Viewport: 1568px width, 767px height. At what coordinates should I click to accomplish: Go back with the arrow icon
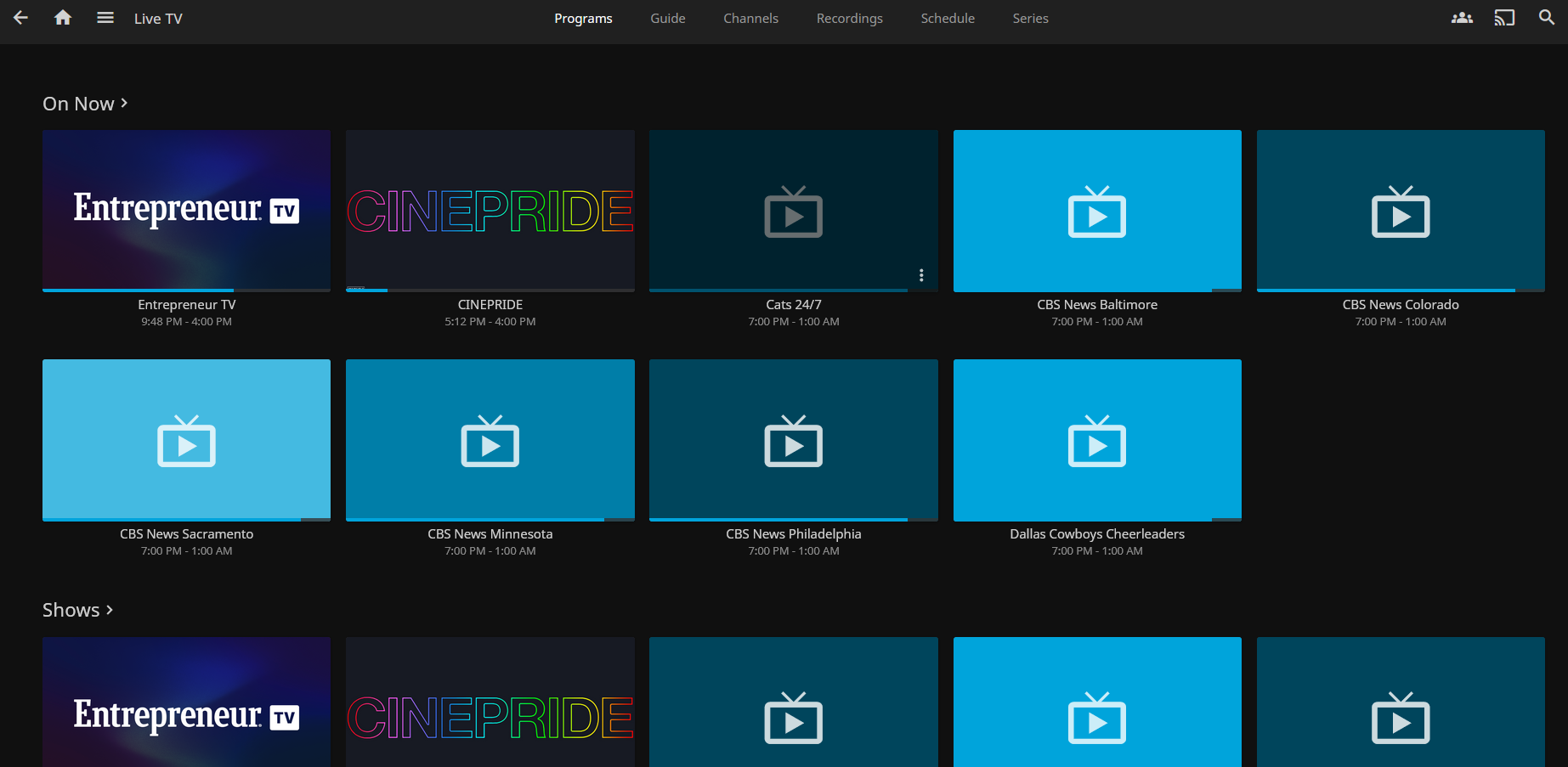tap(21, 18)
